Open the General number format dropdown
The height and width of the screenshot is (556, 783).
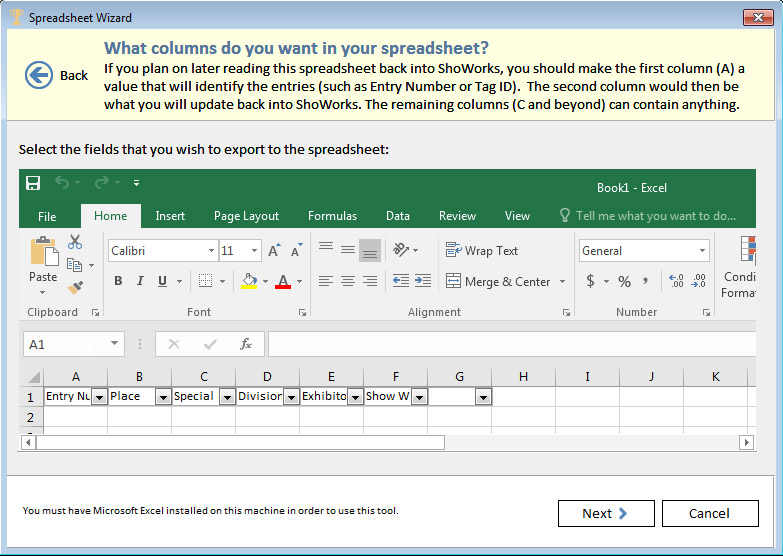(x=703, y=251)
